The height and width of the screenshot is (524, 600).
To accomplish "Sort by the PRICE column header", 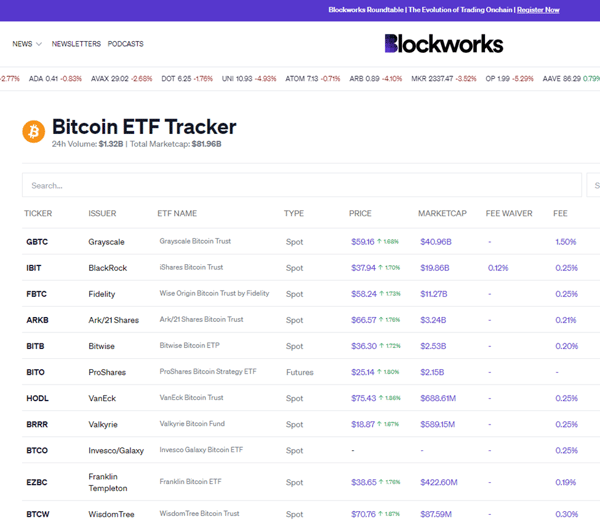I will tap(360, 213).
